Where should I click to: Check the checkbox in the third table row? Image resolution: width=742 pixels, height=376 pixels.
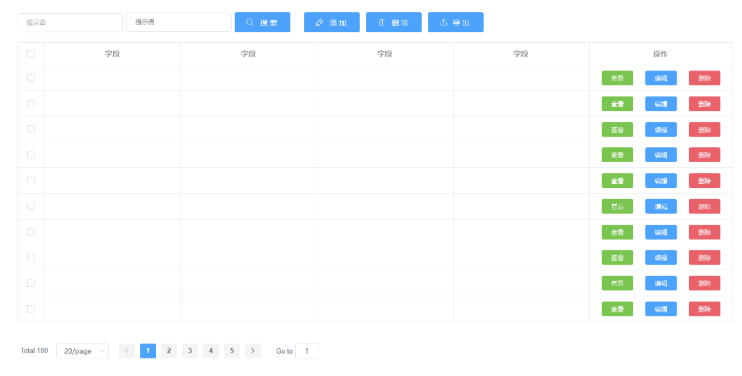pyautogui.click(x=31, y=129)
